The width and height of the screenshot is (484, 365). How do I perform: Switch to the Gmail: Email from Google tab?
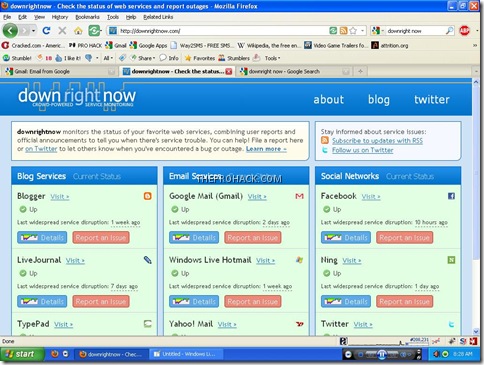coord(60,71)
